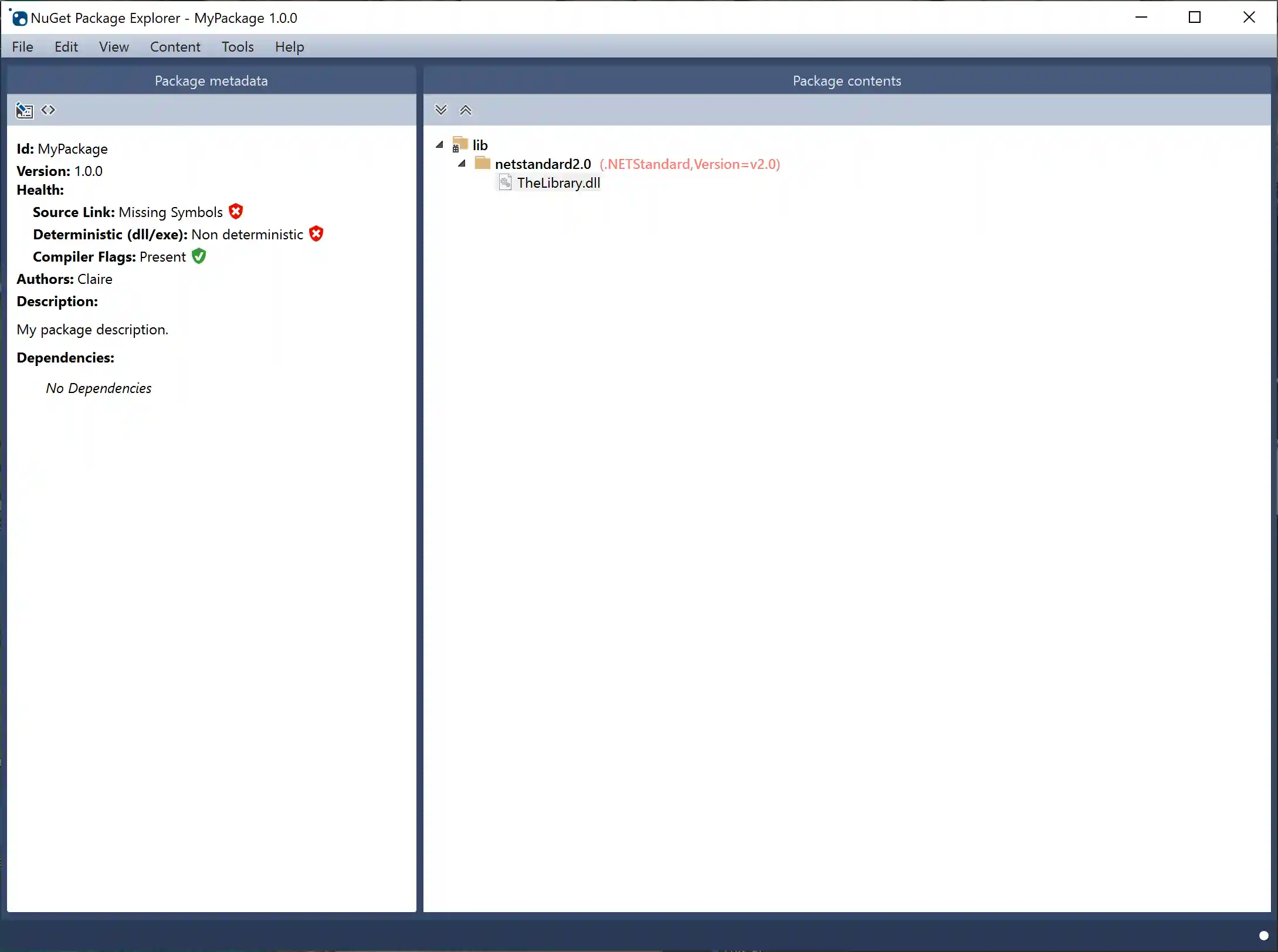Select the netstandard2.0 folder label
Screen dimensions: 1278x952
click(543, 164)
